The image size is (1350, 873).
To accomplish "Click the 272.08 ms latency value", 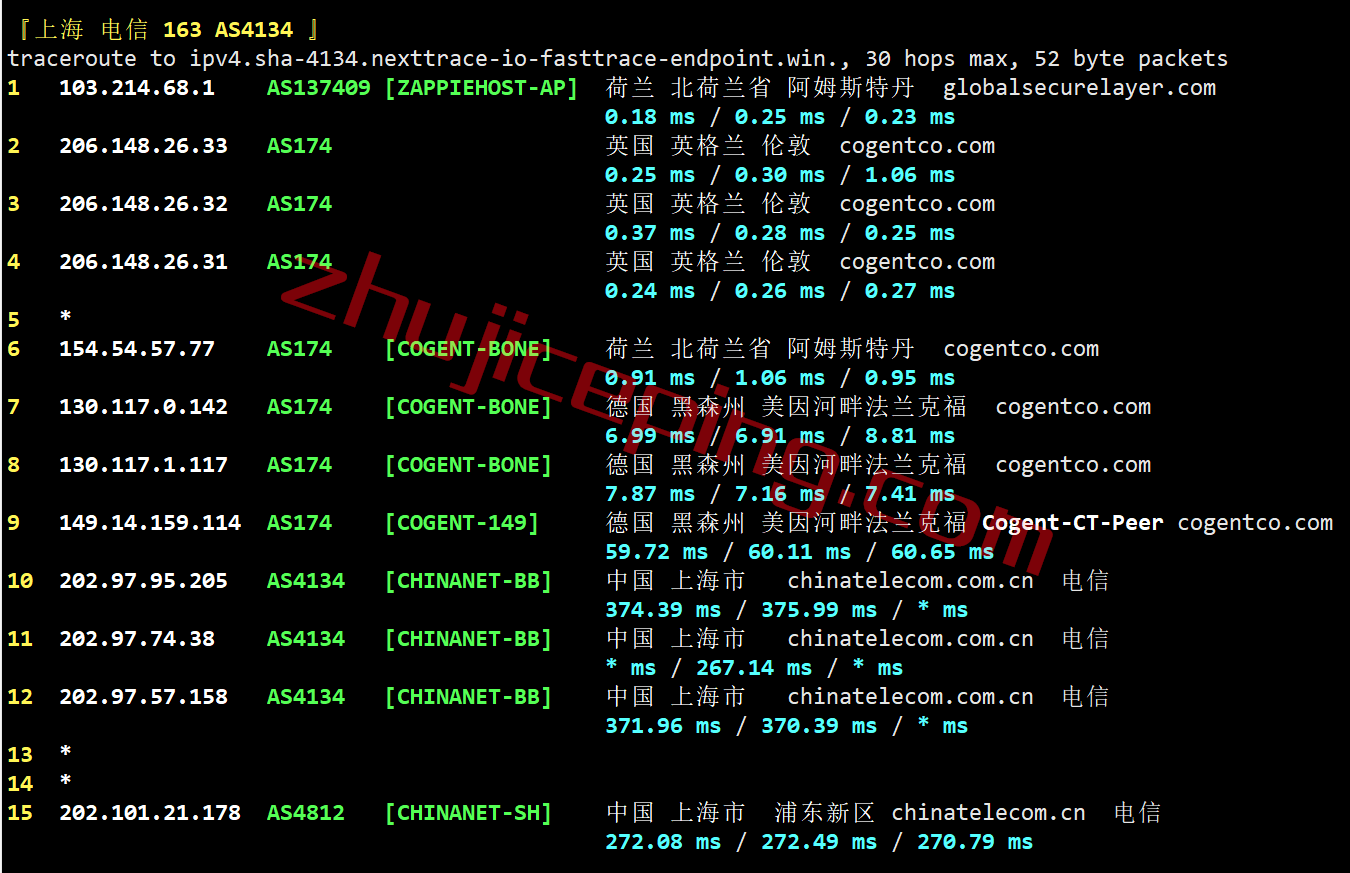I will pyautogui.click(x=663, y=842).
